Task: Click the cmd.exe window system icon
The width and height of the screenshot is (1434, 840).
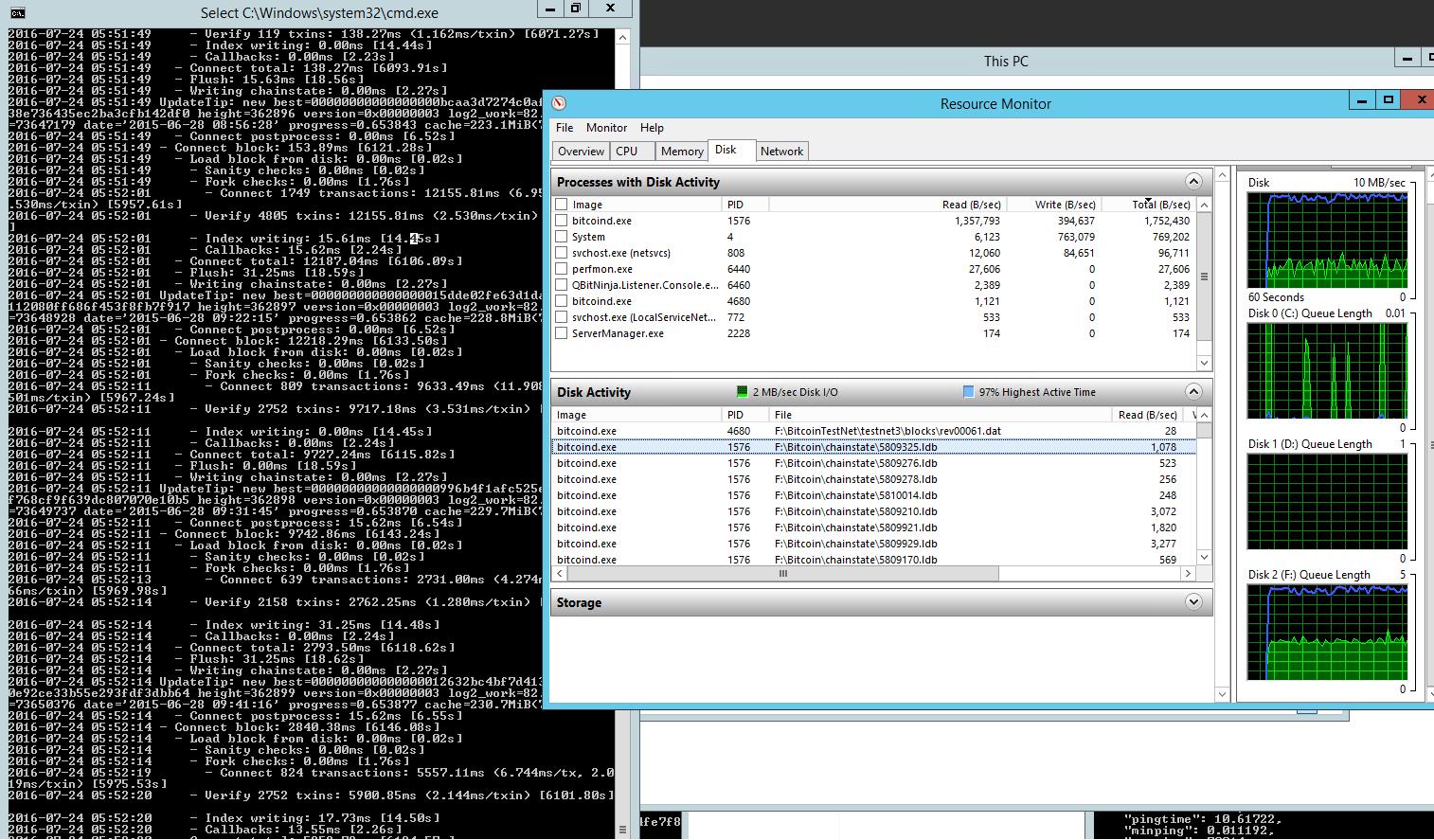Action: (x=17, y=12)
